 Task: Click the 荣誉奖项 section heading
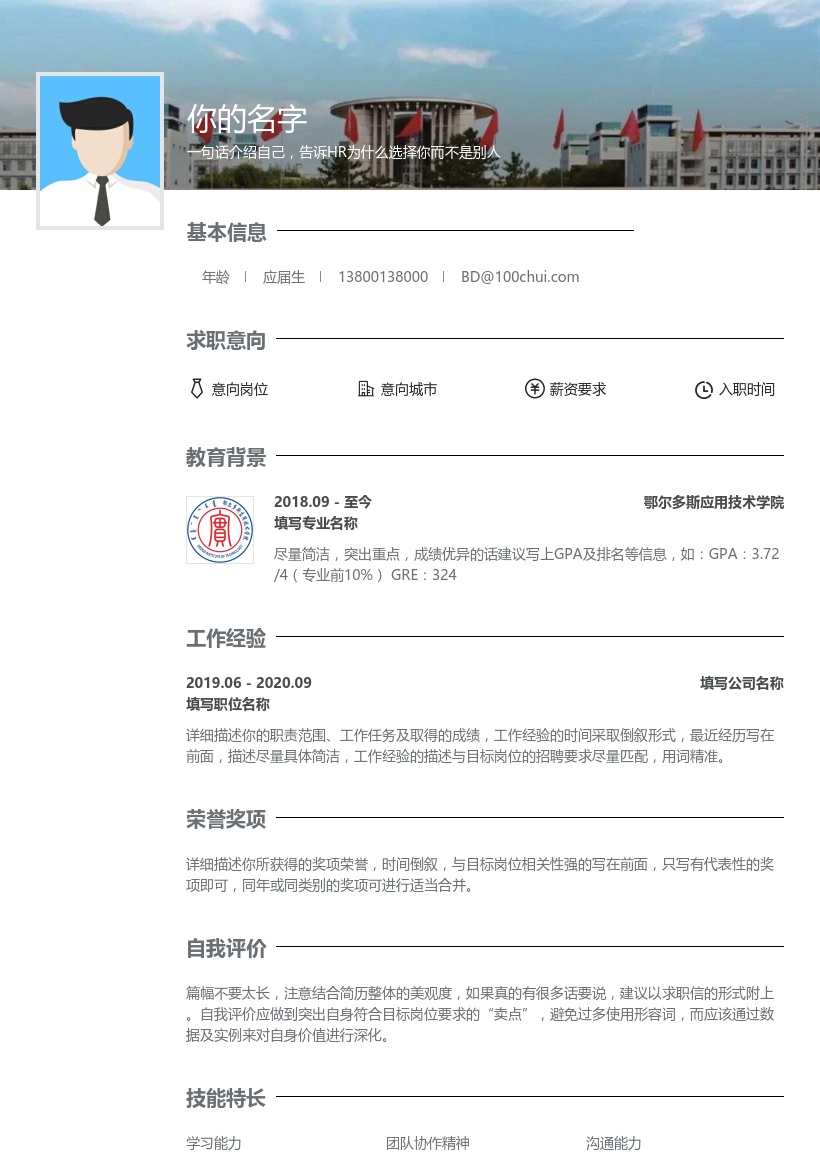coord(226,819)
